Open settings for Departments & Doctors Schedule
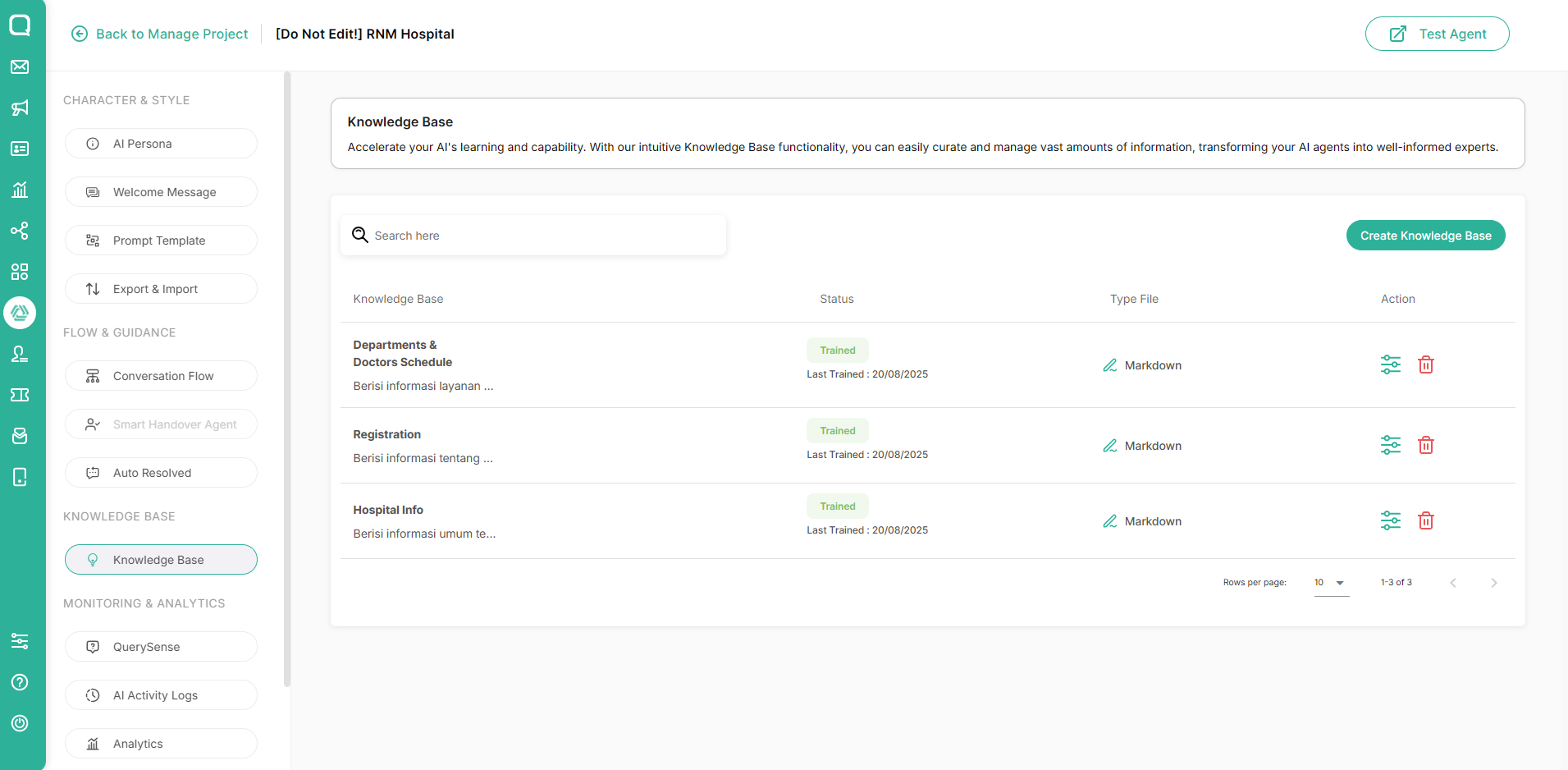 tap(1390, 364)
